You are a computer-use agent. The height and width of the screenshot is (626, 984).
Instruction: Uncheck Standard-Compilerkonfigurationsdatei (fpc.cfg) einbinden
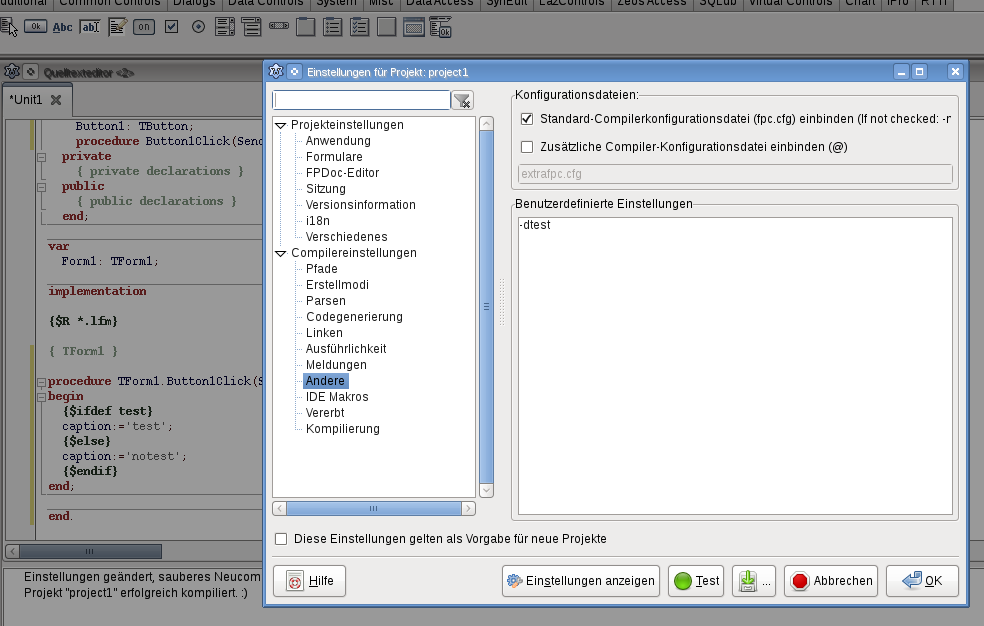pos(527,119)
